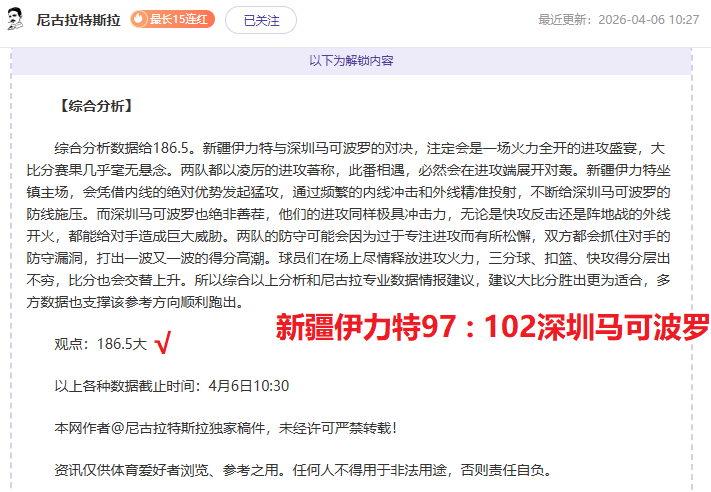
Task: Click the 以上各种数据截止时间 line
Action: [172, 386]
